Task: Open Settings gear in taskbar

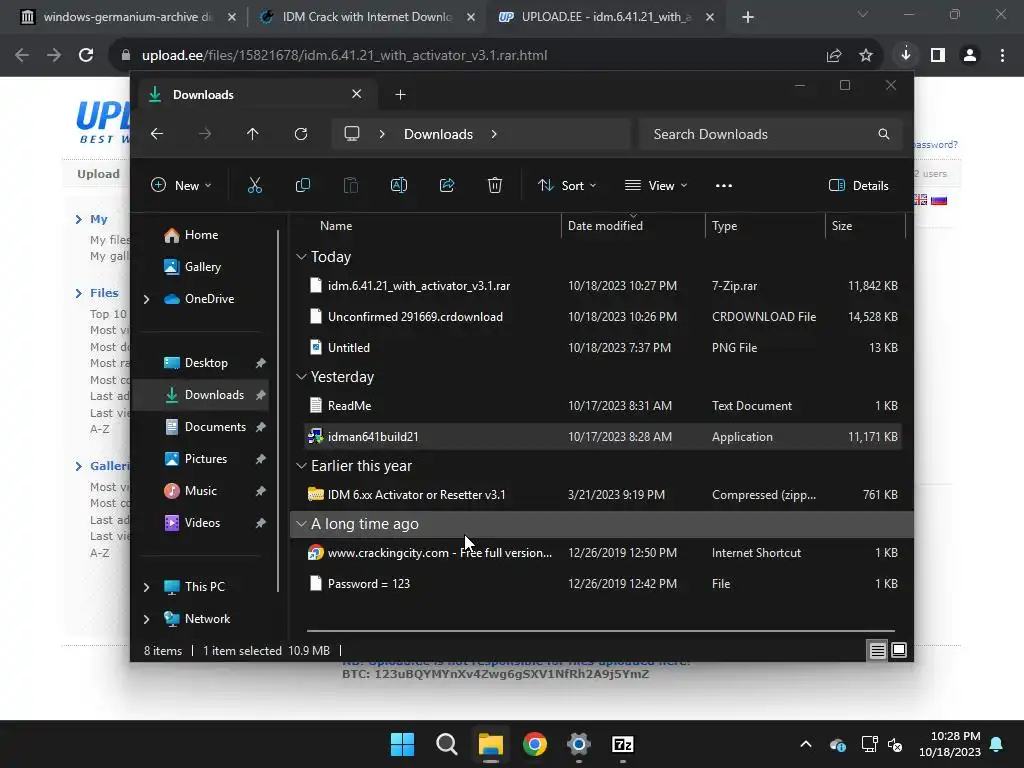Action: click(x=579, y=744)
